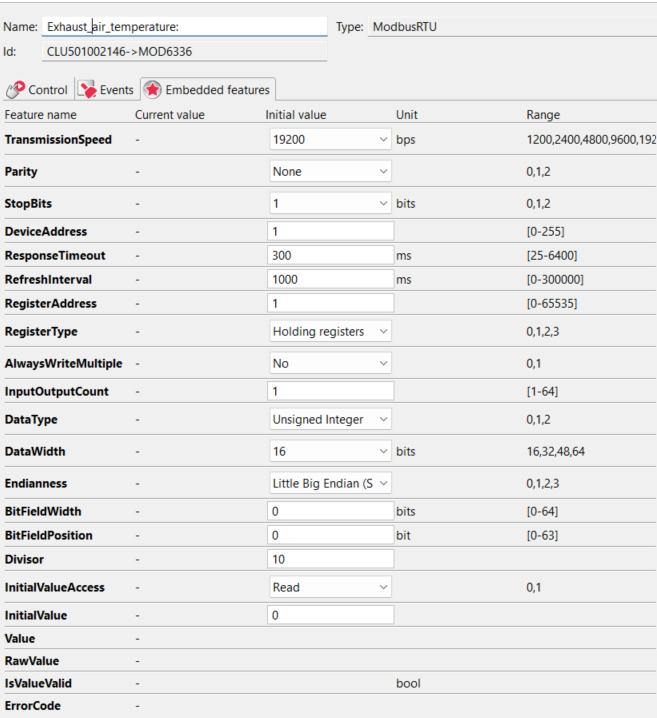Click the Current value column header
This screenshot has width=657, height=718.
point(169,114)
